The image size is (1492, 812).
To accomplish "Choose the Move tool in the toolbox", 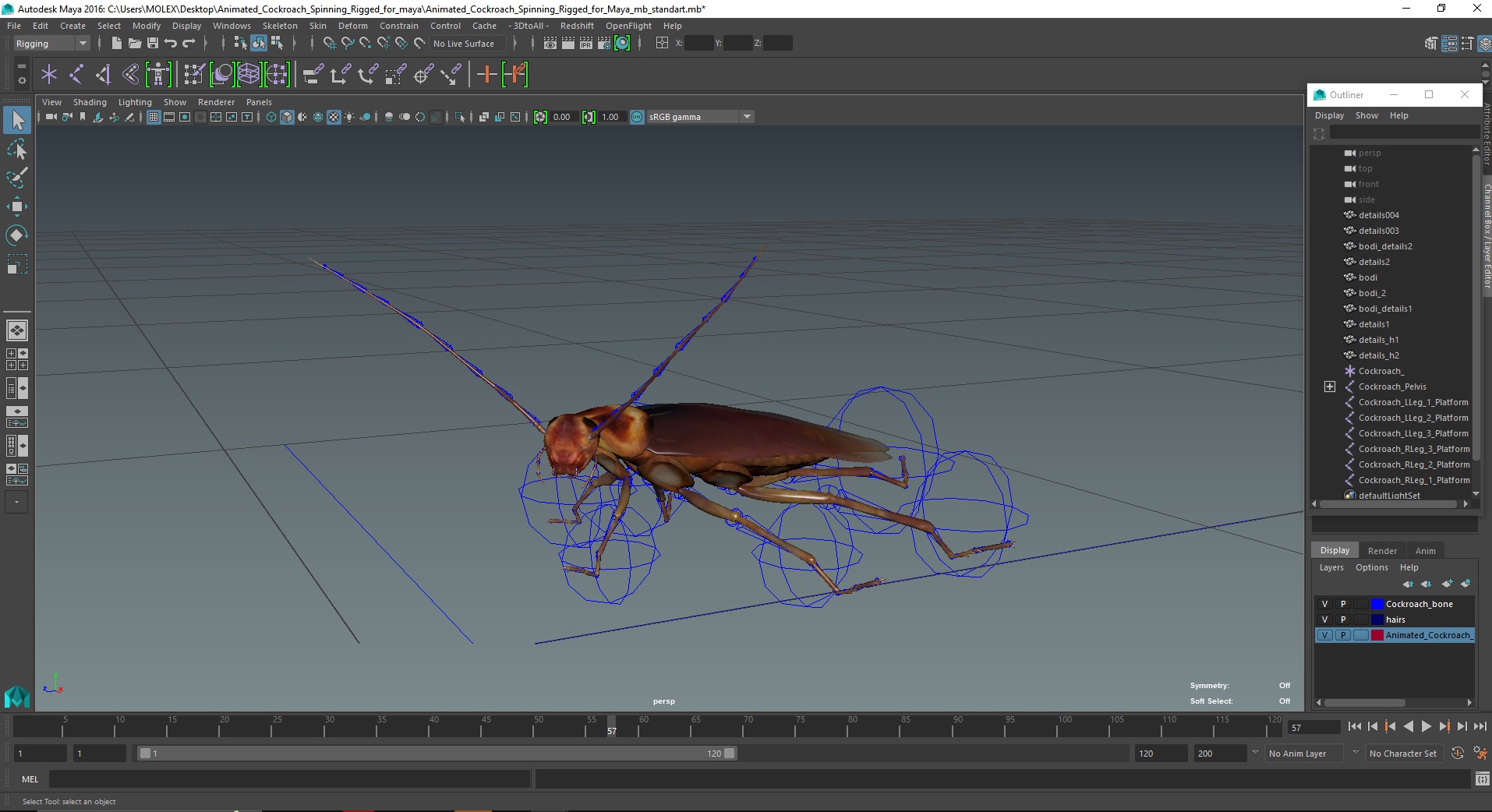I will 17,207.
